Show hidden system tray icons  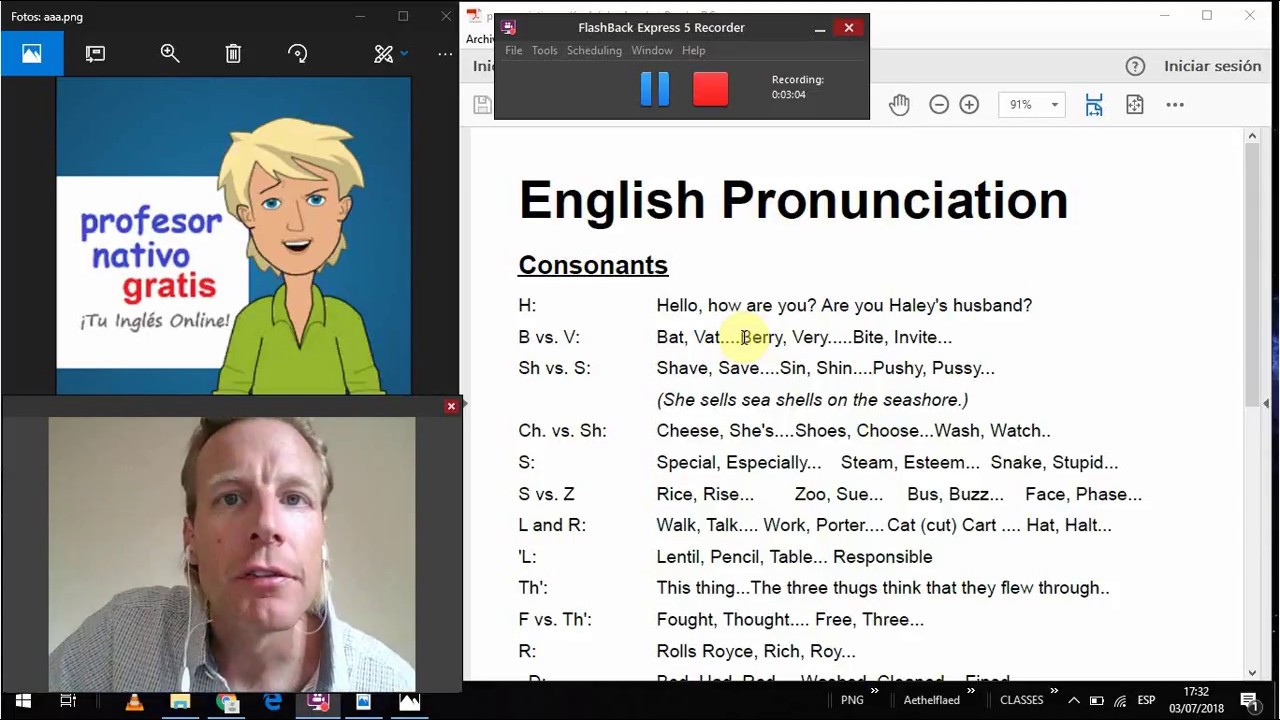coord(1074,700)
